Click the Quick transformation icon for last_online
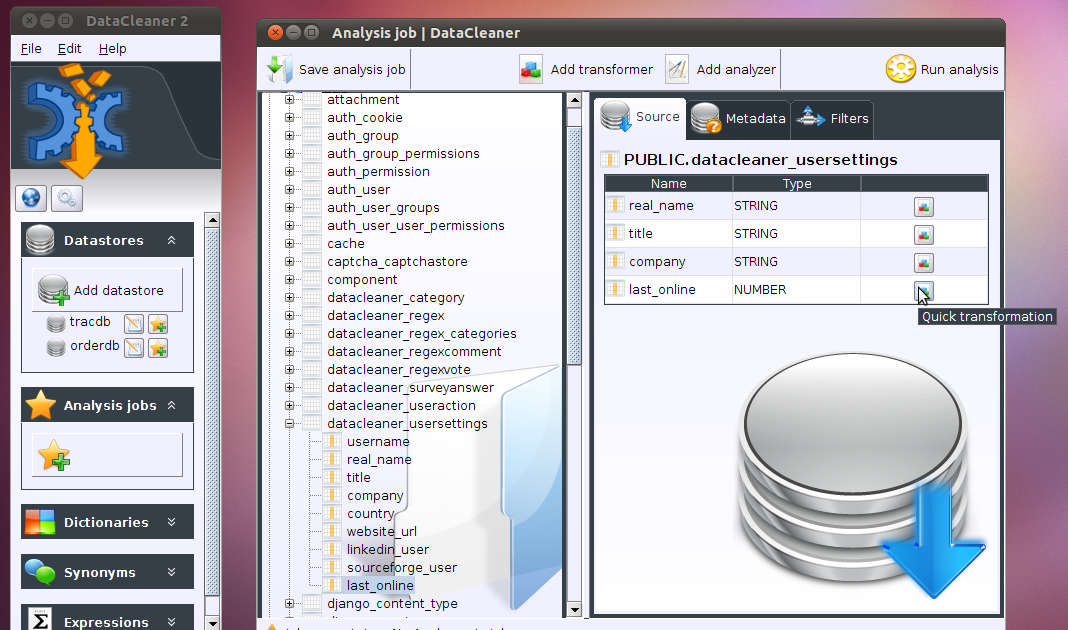Viewport: 1068px width, 630px height. (x=923, y=290)
